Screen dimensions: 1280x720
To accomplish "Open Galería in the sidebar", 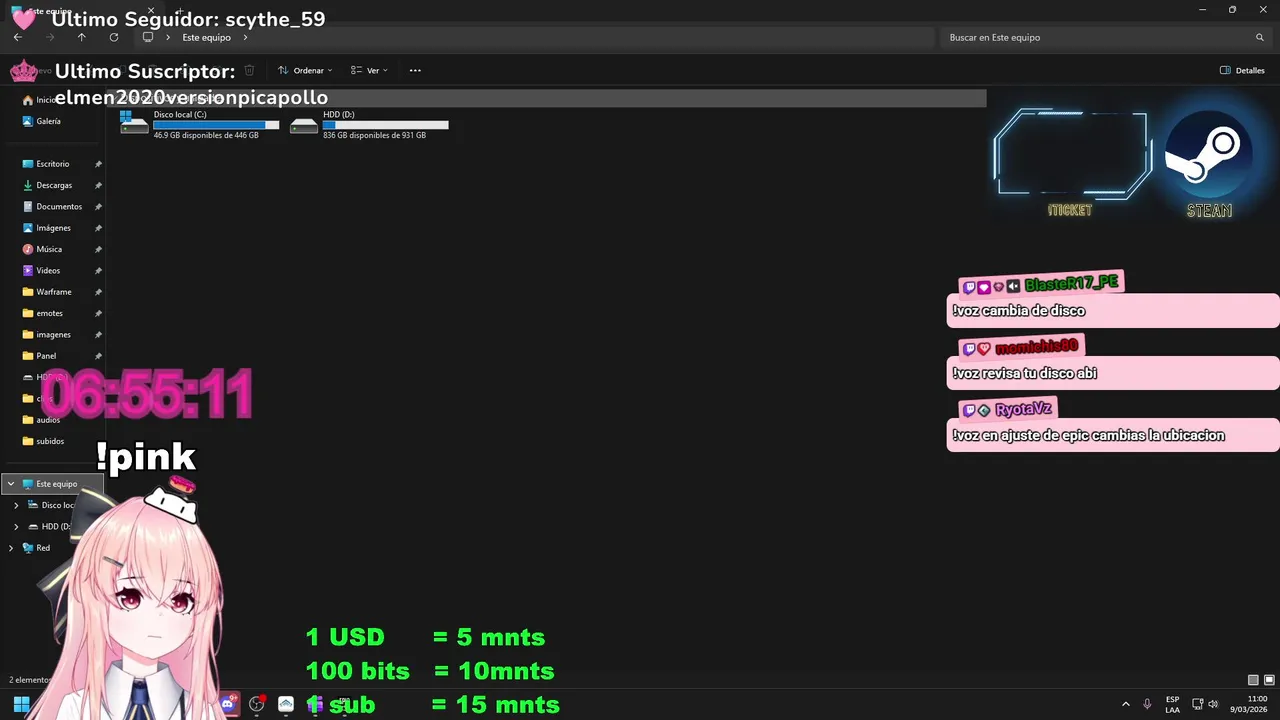I will 48,121.
